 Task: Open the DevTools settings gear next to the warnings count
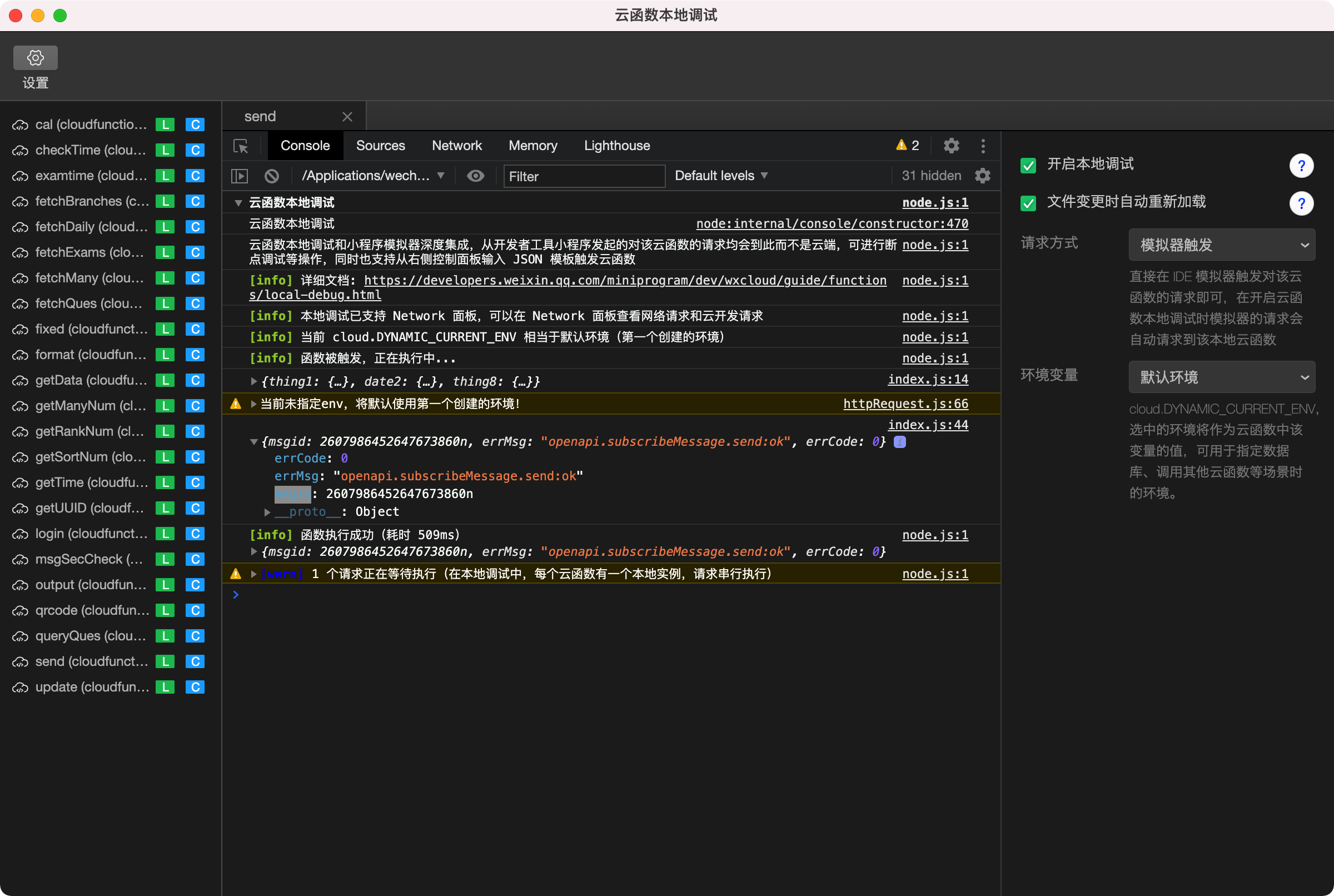[951, 146]
